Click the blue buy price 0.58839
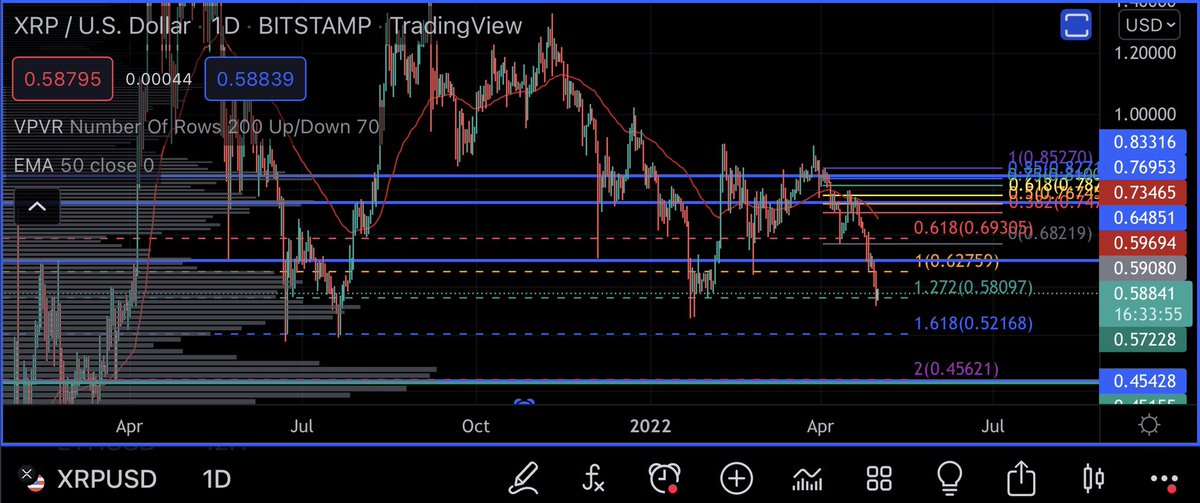1200x503 pixels. 256,79
